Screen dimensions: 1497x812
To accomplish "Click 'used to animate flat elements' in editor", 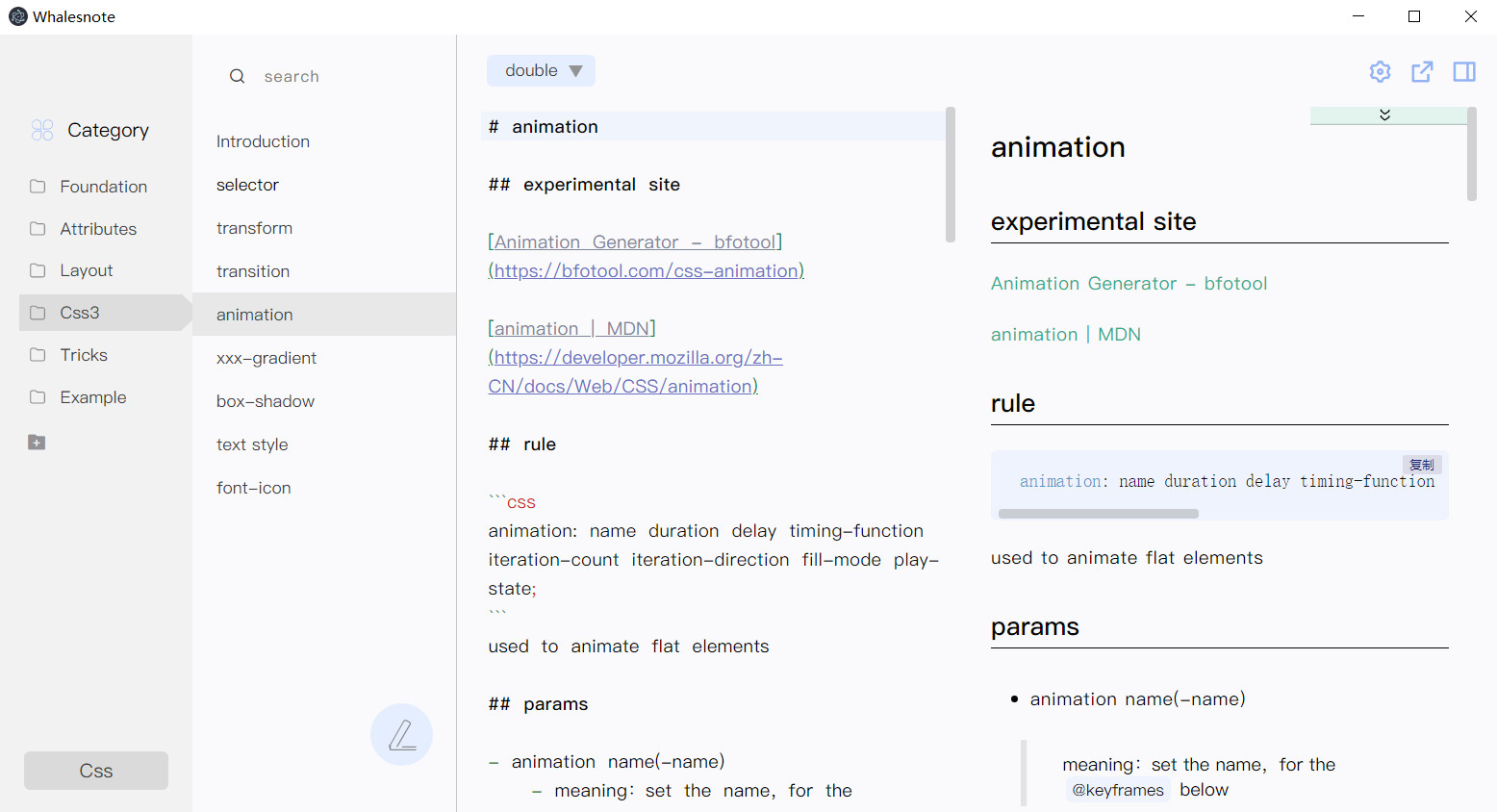I will coord(628,647).
